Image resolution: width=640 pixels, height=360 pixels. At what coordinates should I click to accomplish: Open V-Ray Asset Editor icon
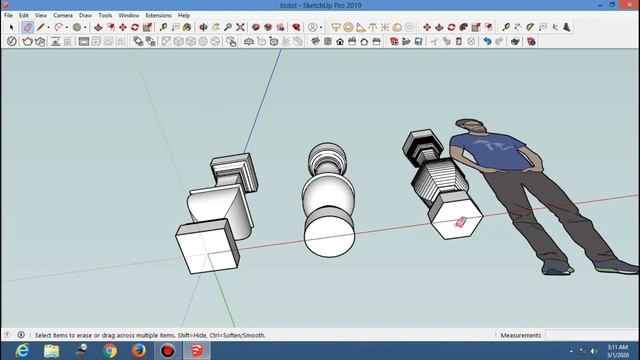pos(11,41)
